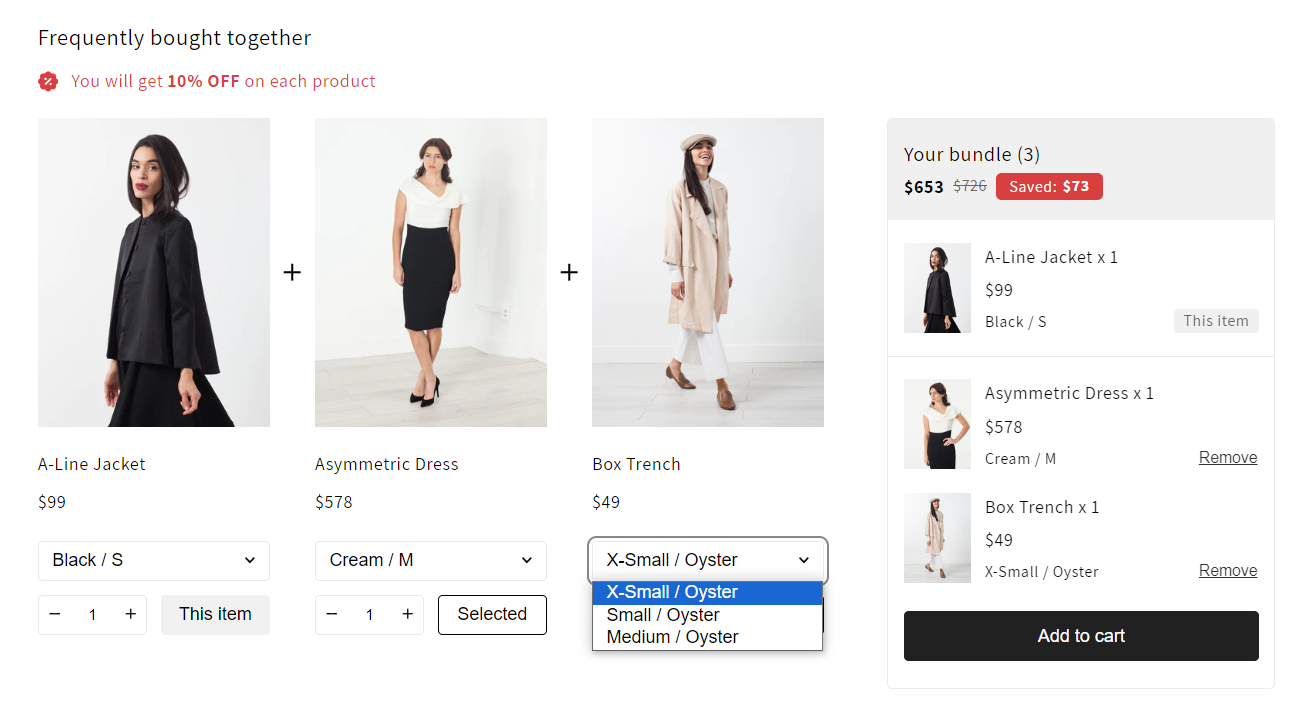Choose Small / Oyster from the list
The width and height of the screenshot is (1312, 716).
coord(707,615)
